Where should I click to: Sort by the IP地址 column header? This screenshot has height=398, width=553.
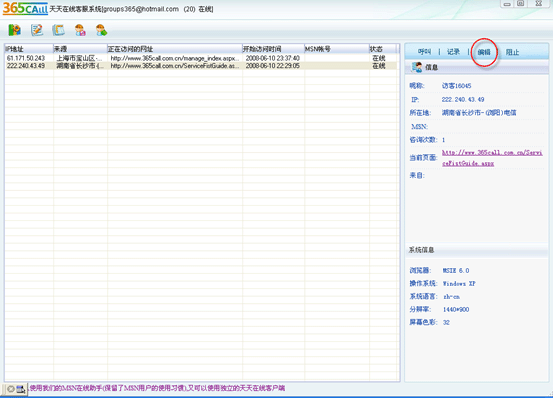tap(29, 49)
